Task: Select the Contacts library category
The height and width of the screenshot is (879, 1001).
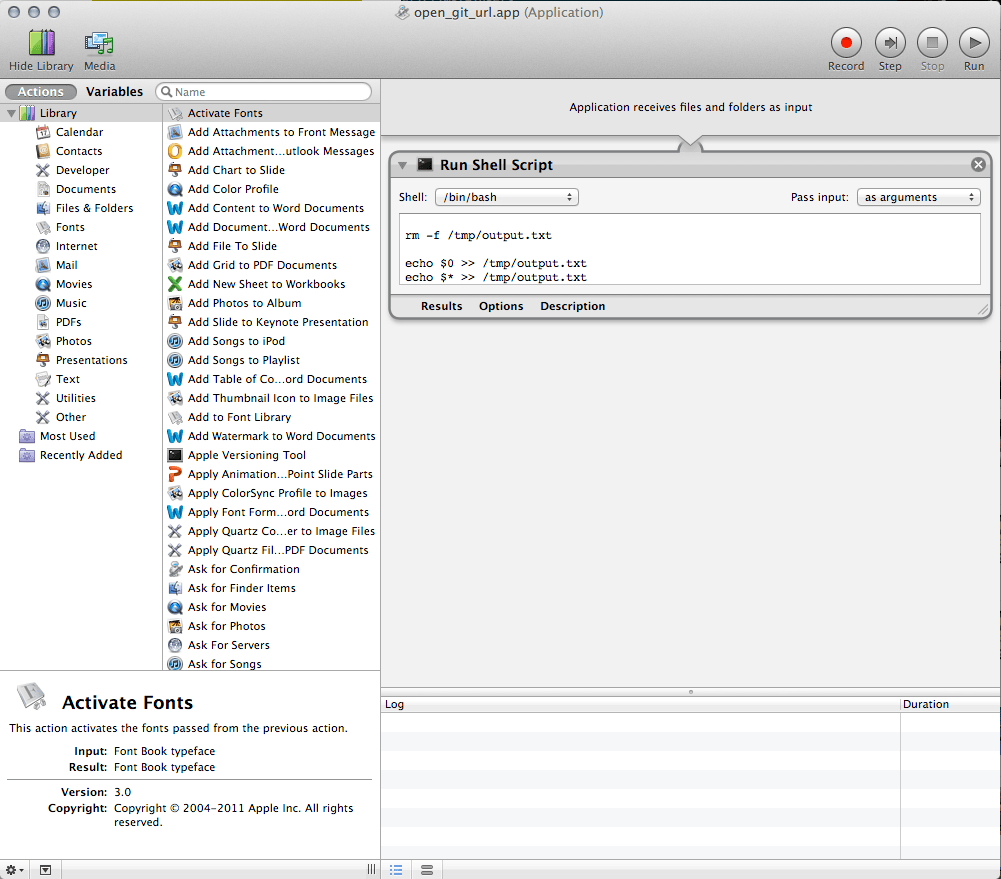Action: pyautogui.click(x=79, y=151)
